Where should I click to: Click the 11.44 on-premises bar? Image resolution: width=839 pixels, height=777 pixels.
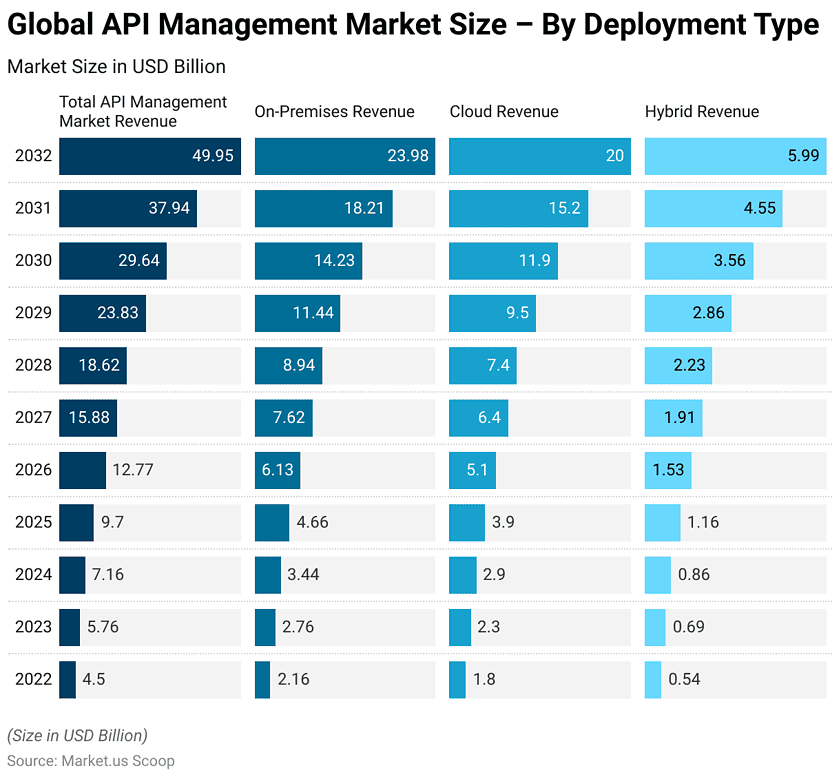[x=298, y=313]
